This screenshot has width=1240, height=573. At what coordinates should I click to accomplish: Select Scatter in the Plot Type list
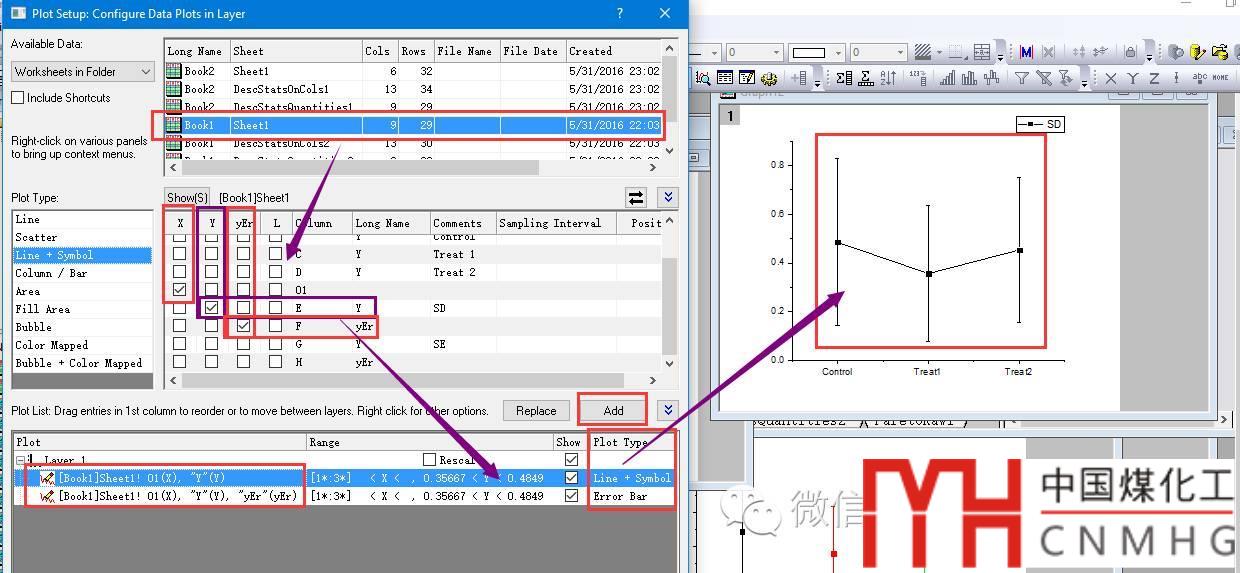36,237
